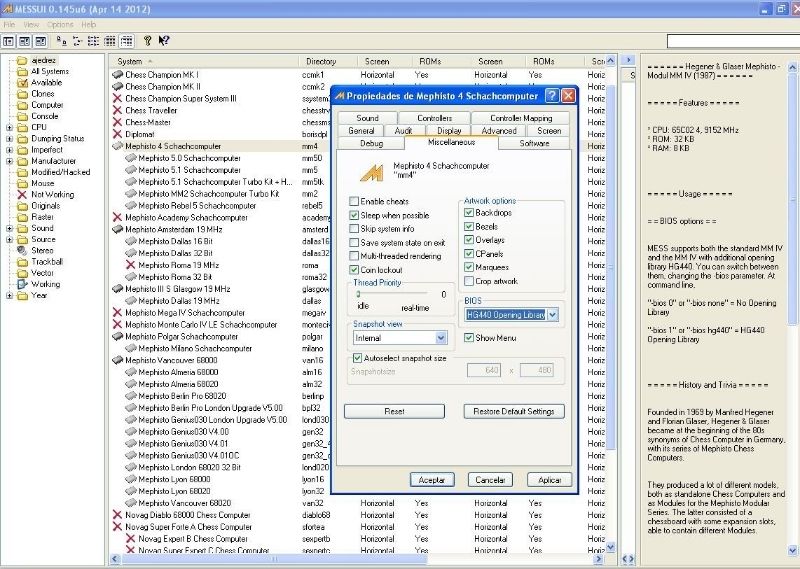Image resolution: width=800 pixels, height=569 pixels.
Task: Click the Trackball folder icon
Action: tap(22, 262)
